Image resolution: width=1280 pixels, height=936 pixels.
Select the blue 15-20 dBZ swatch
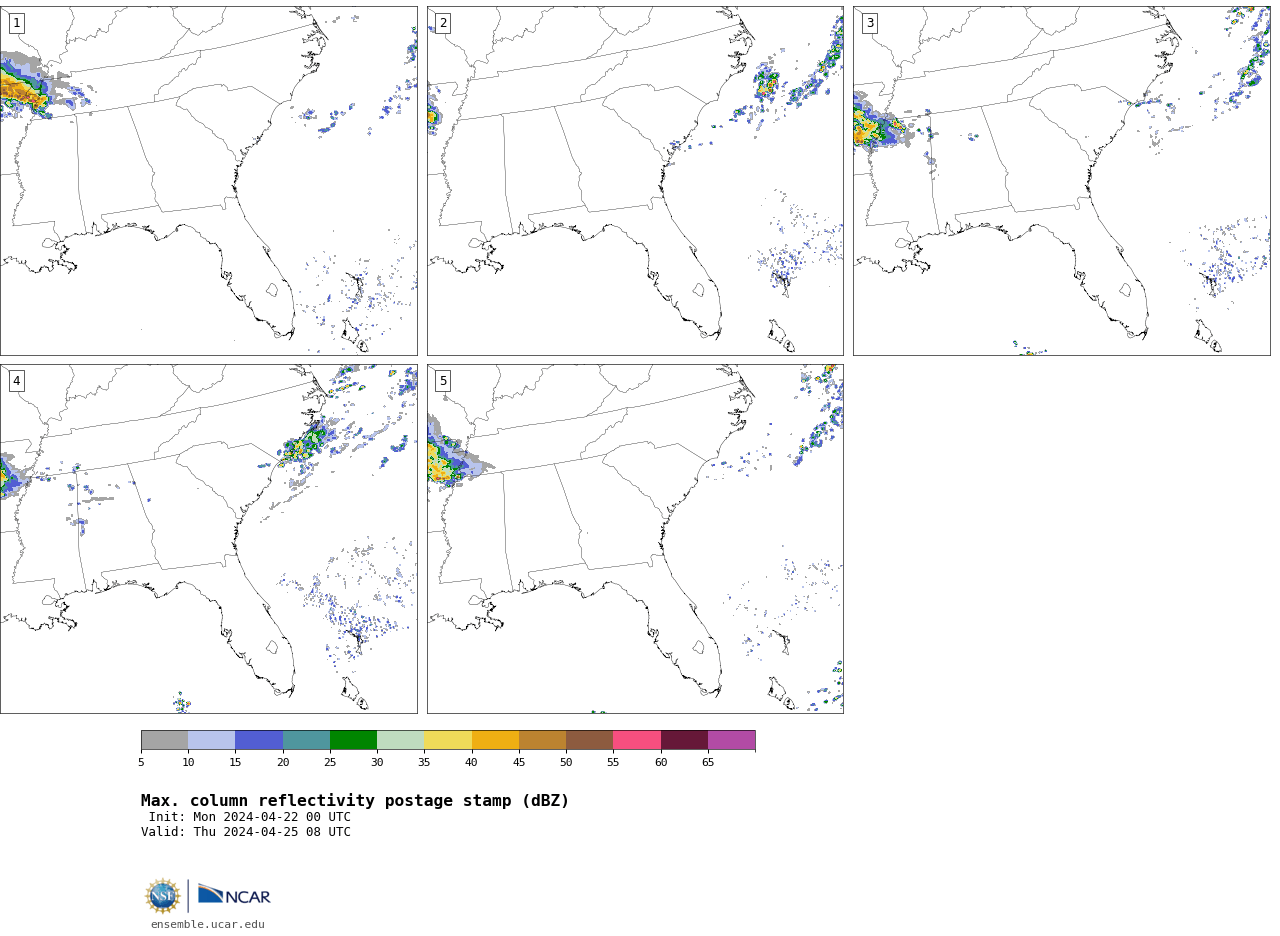(259, 740)
